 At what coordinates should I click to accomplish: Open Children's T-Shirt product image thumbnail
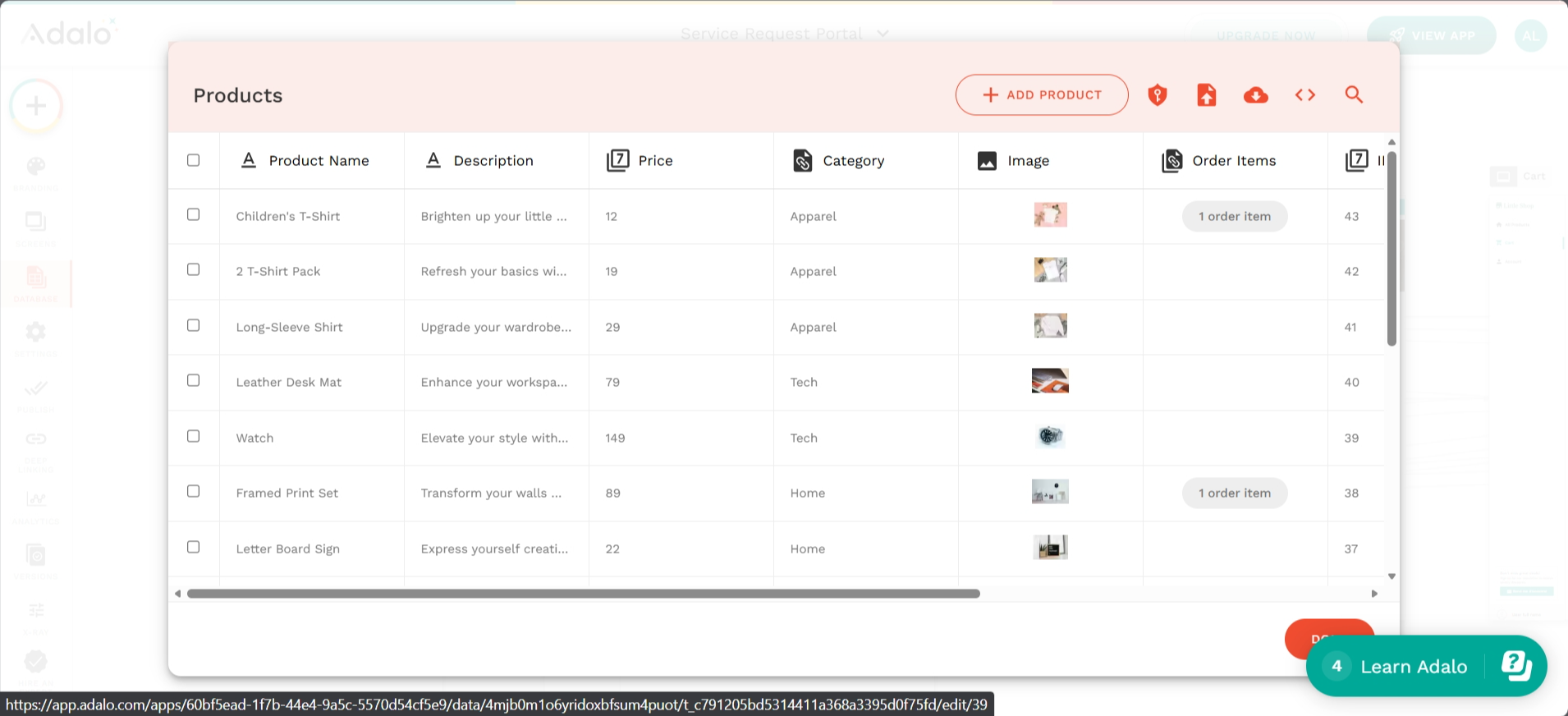tap(1051, 215)
